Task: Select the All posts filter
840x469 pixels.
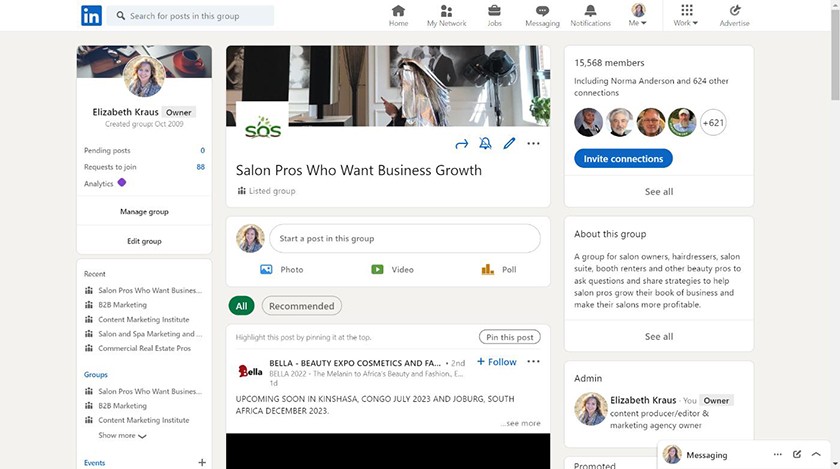Action: (241, 306)
